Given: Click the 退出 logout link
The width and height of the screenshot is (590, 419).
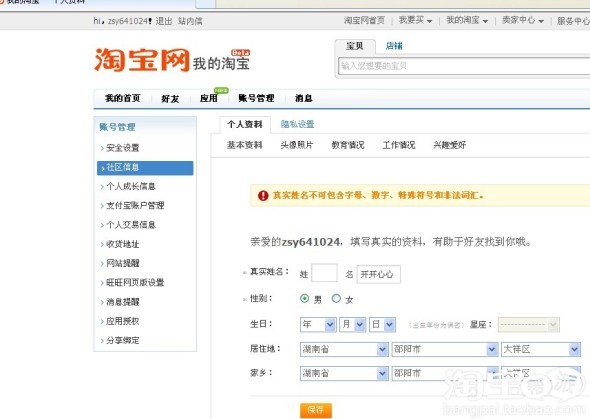Looking at the screenshot, I should coord(164,21).
